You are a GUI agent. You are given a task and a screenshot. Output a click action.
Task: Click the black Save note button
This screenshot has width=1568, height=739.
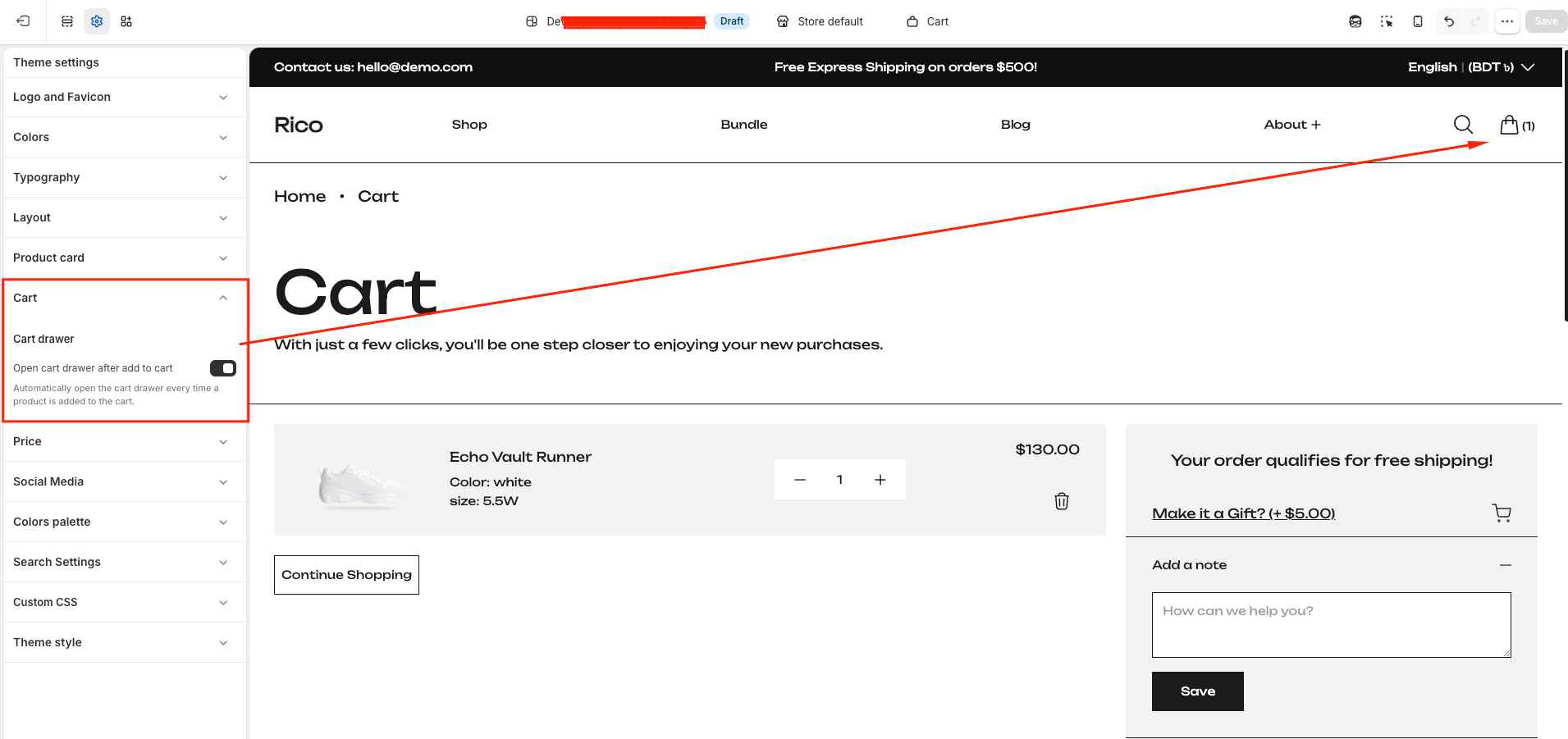coord(1198,691)
